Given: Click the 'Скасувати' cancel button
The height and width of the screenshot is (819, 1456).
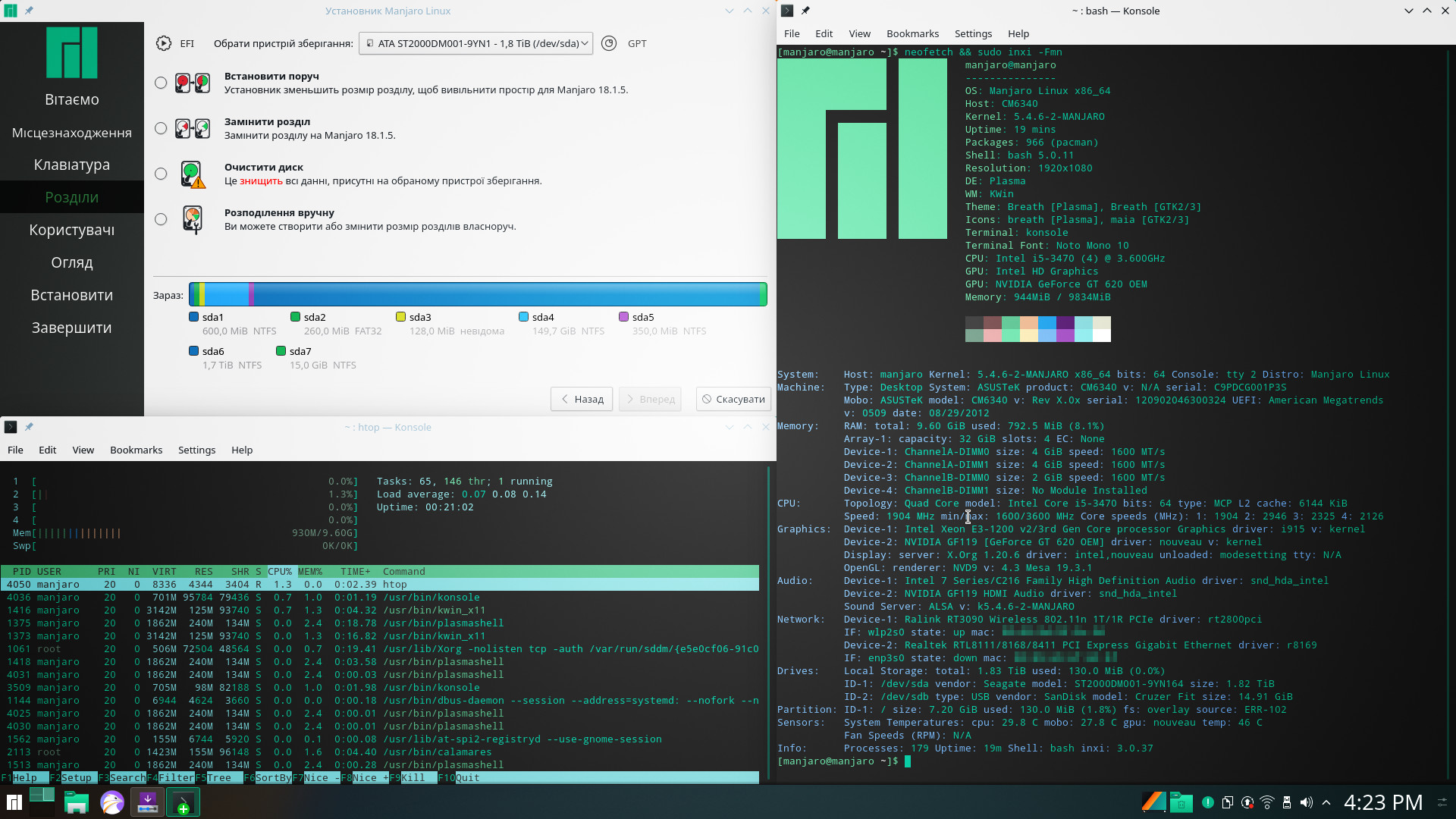Looking at the screenshot, I should coord(733,399).
